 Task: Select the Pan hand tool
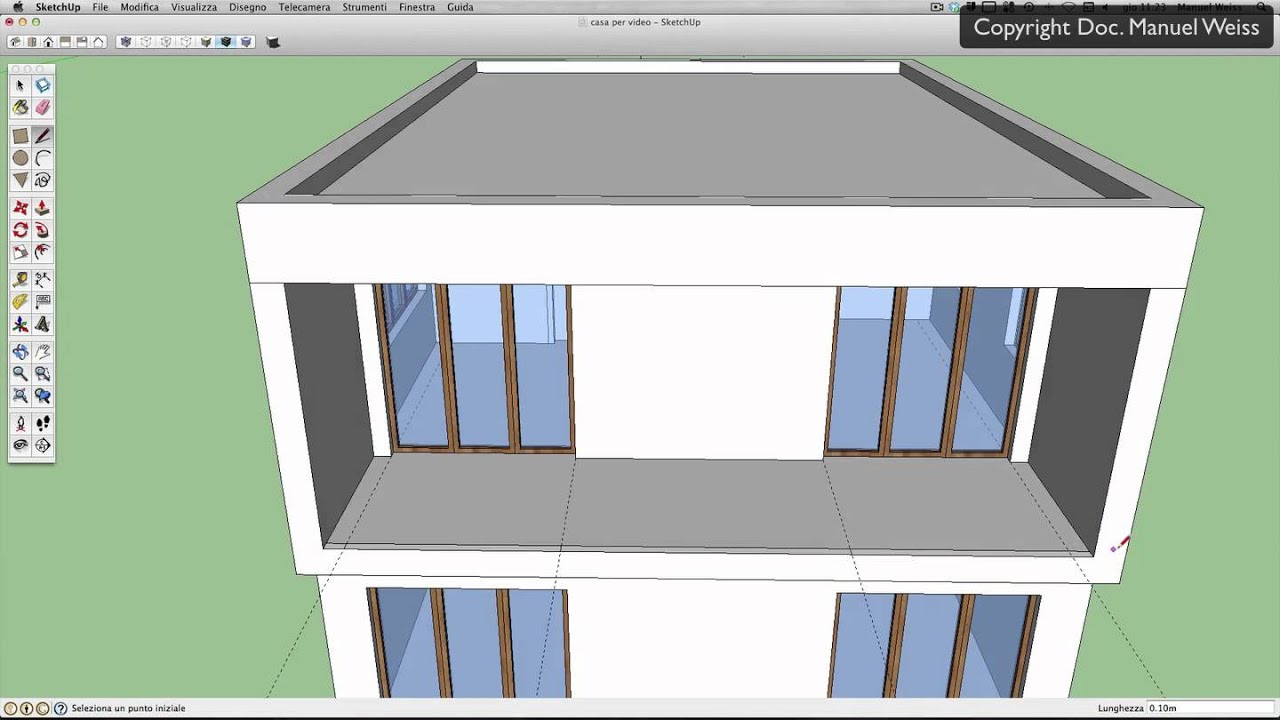click(42, 352)
